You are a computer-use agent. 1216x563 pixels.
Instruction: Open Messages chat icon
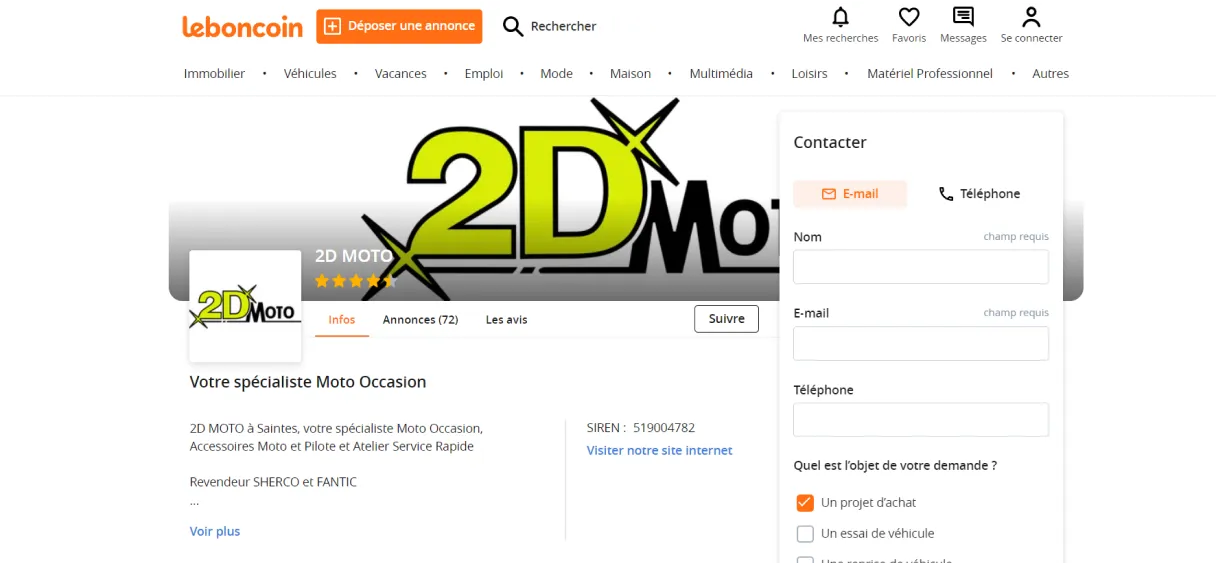tap(963, 17)
